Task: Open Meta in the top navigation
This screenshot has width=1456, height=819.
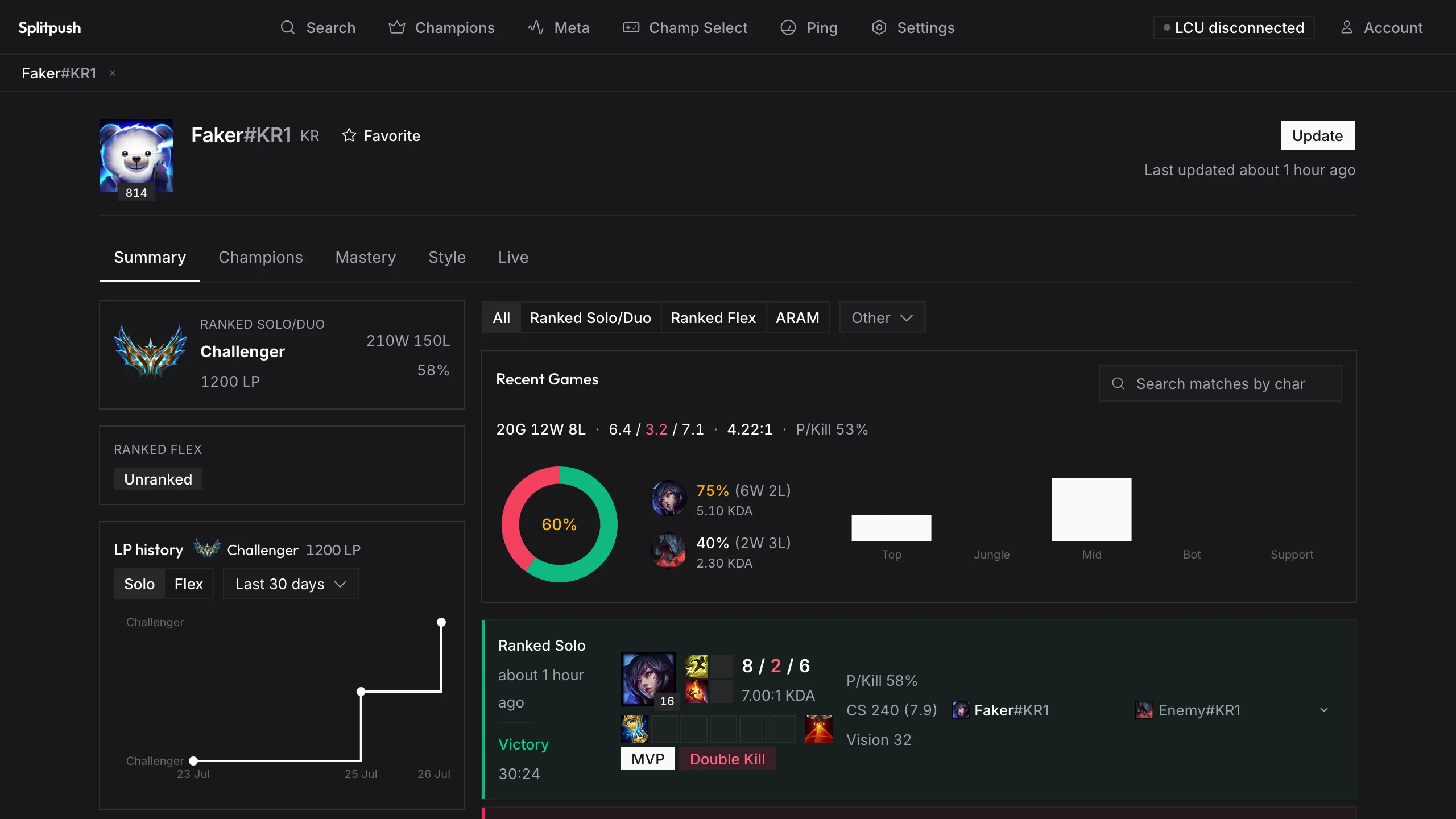Action: point(559,27)
